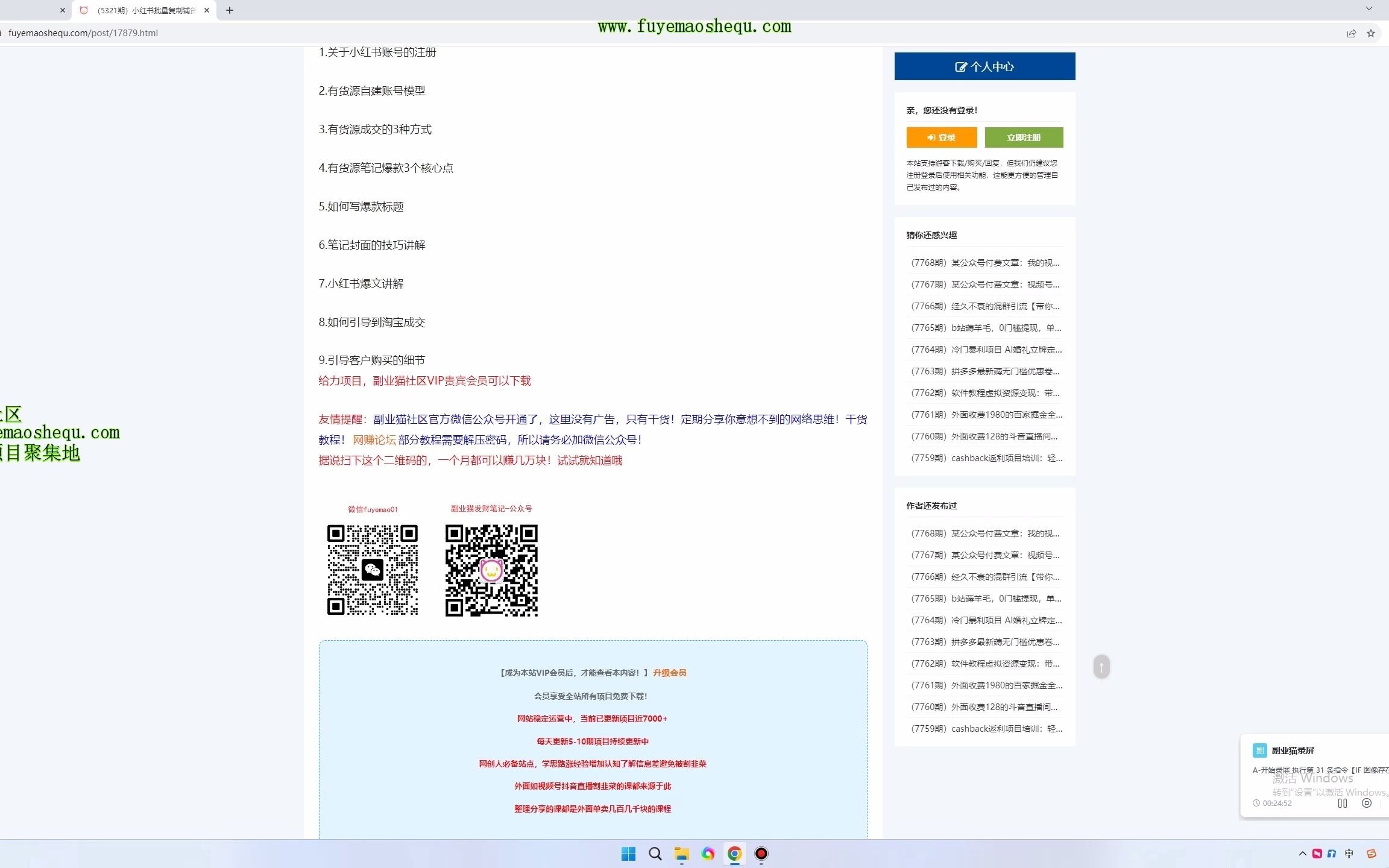Open 作者还发布过 item (7764期) AI婚礼立牌
The width and height of the screenshot is (1389, 868).
point(986,620)
